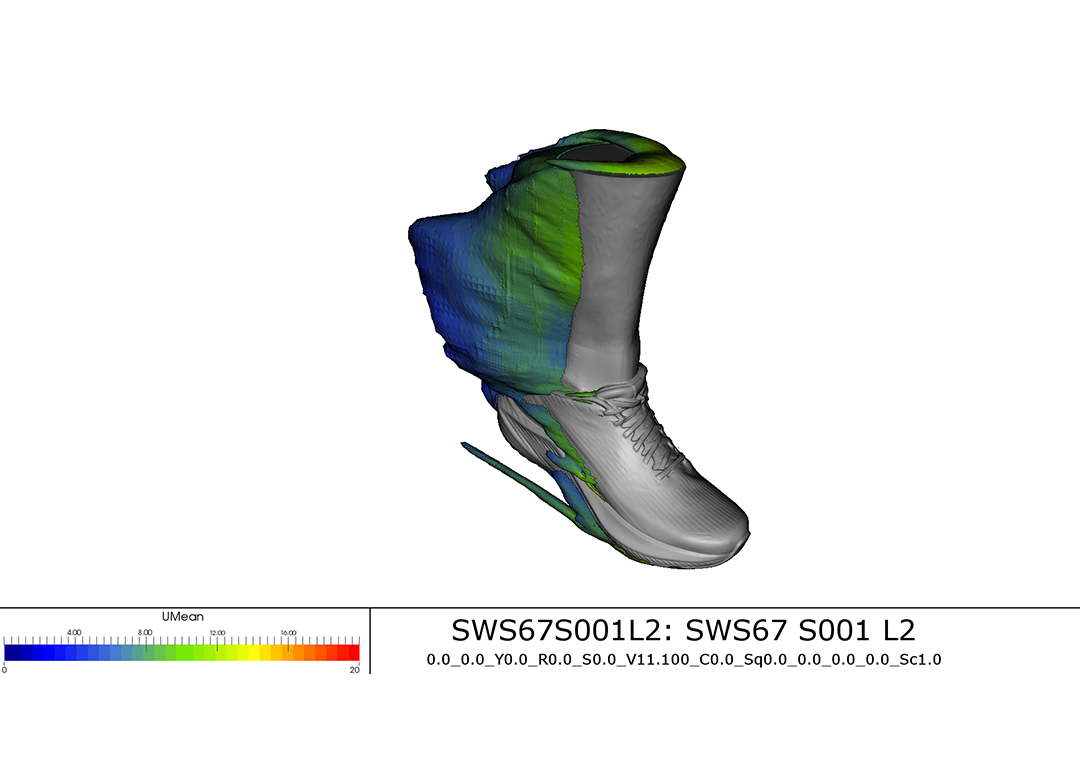
Task: Select the 8.00 legend tick label
Action: [x=145, y=632]
